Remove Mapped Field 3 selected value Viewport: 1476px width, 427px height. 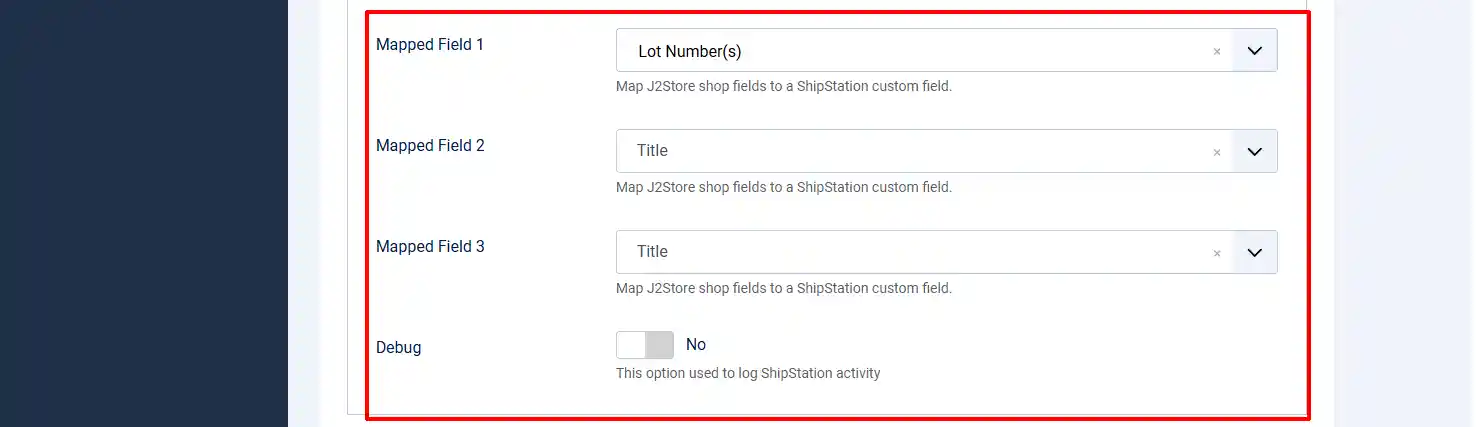pyautogui.click(x=1216, y=253)
